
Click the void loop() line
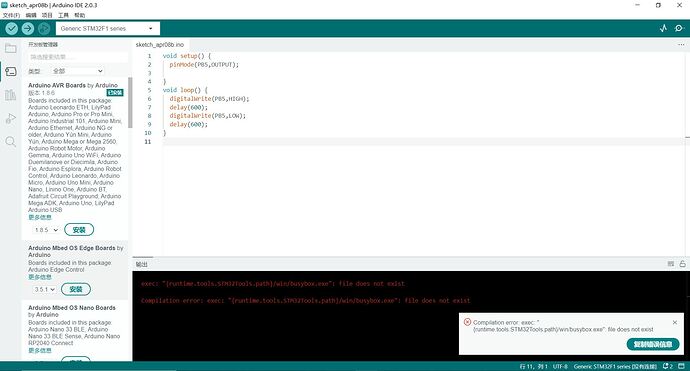(185, 90)
